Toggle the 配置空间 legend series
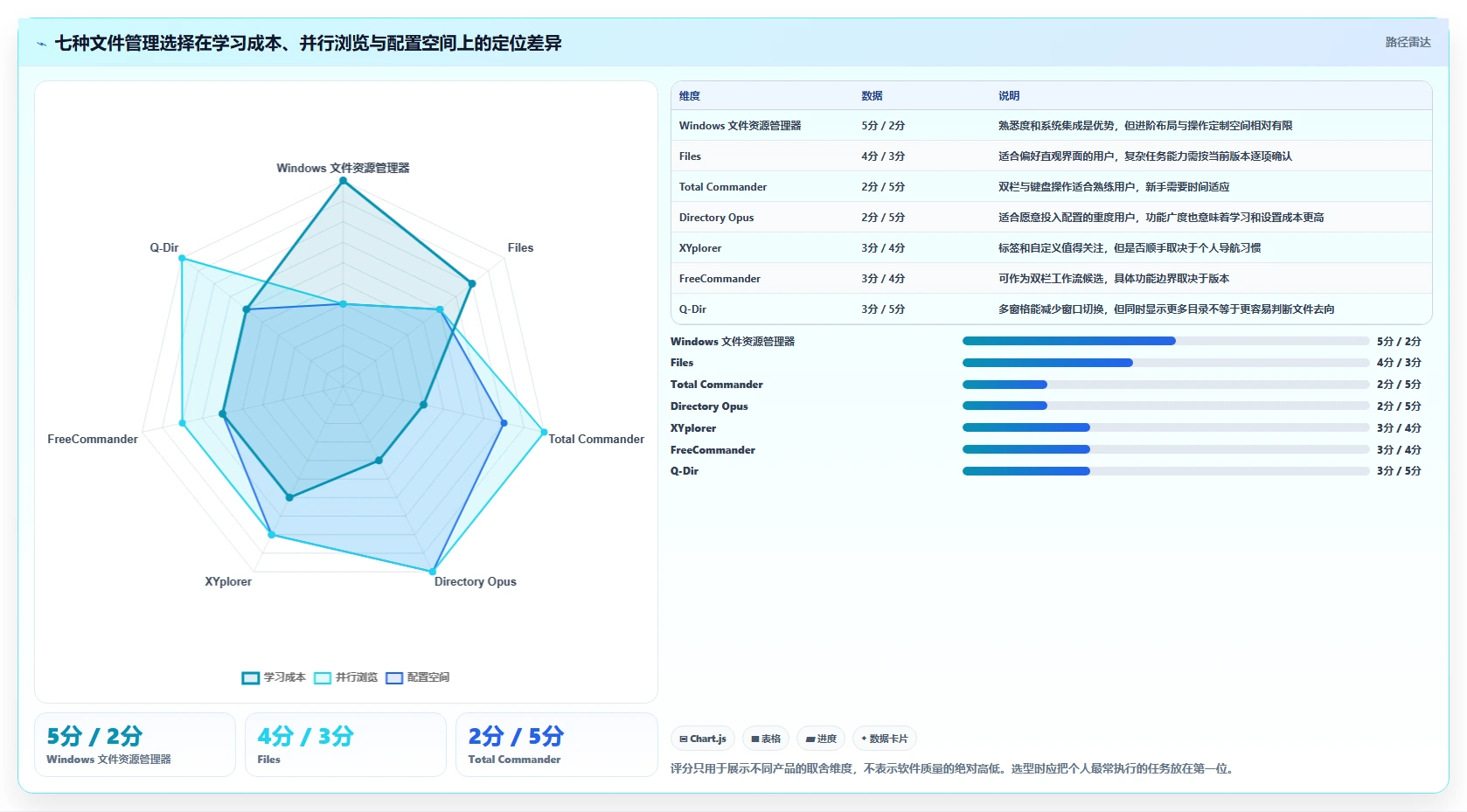This screenshot has height=812, width=1467. click(x=417, y=677)
